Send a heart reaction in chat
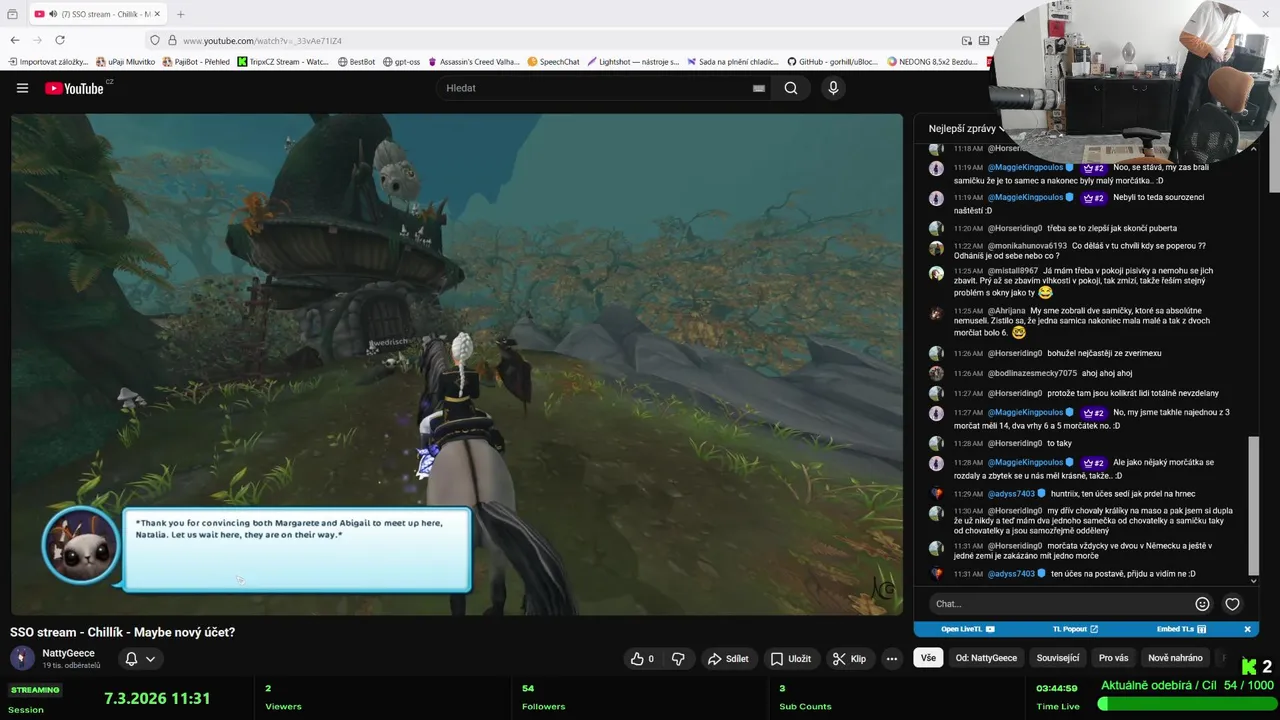This screenshot has width=1280, height=720. (x=1232, y=604)
